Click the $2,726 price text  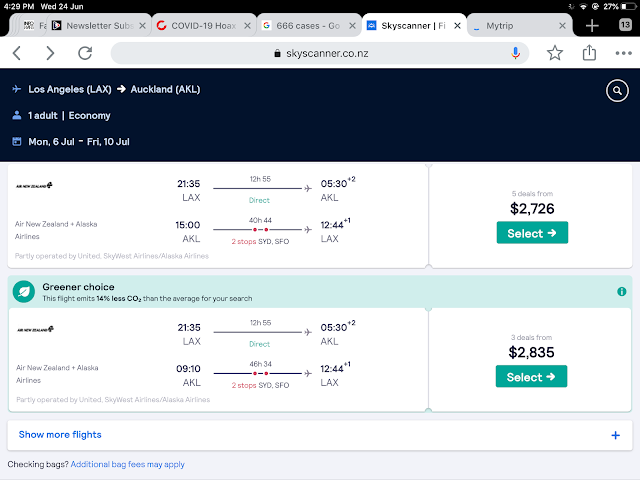(532, 209)
